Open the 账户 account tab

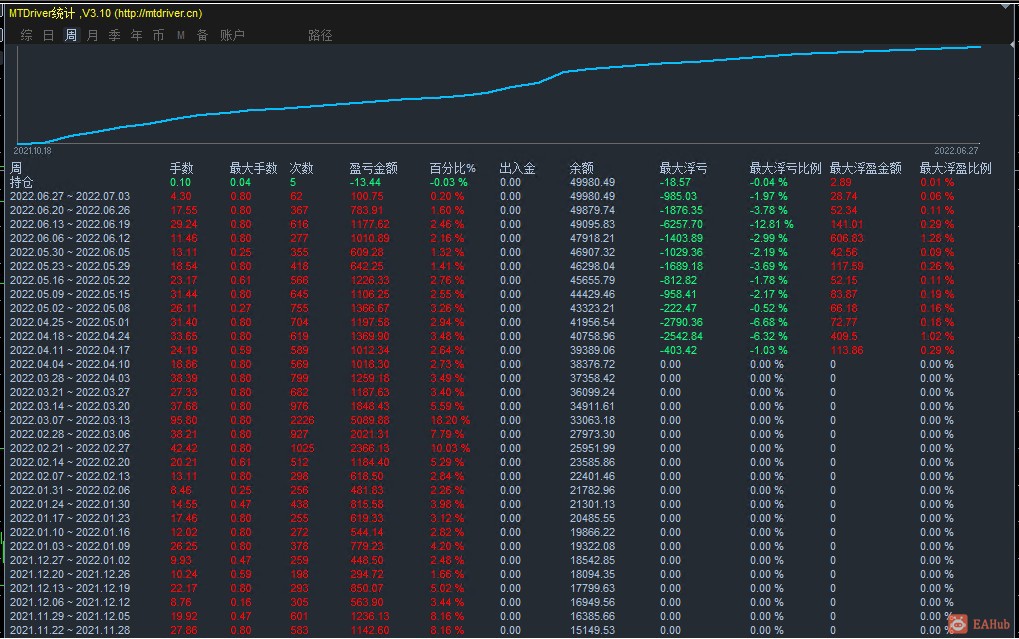click(232, 35)
